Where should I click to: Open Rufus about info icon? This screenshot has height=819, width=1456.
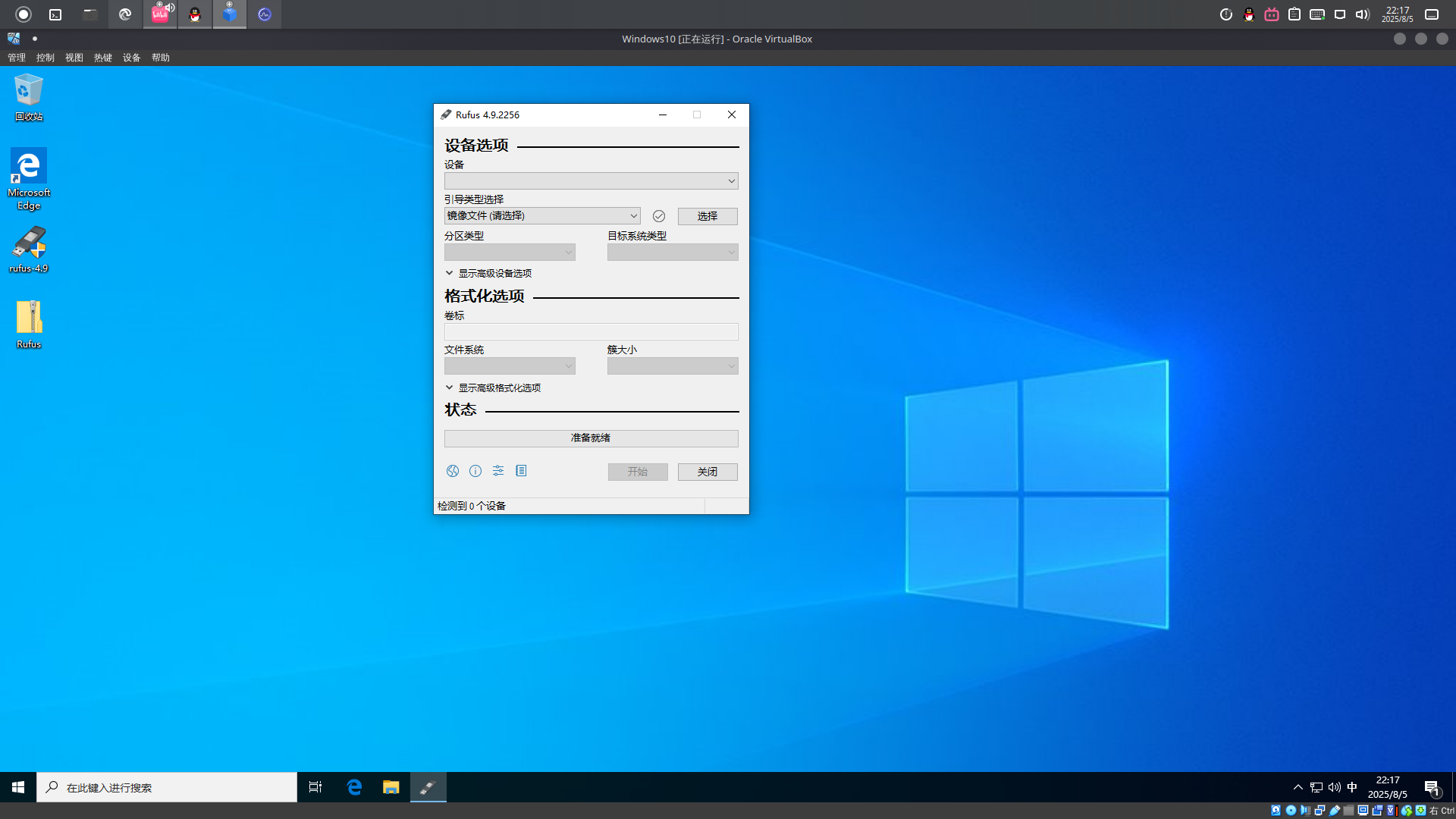click(x=475, y=471)
